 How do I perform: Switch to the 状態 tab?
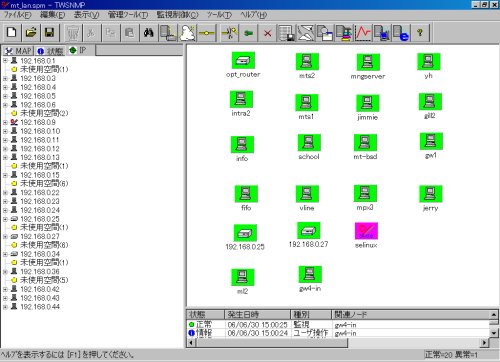pos(50,51)
